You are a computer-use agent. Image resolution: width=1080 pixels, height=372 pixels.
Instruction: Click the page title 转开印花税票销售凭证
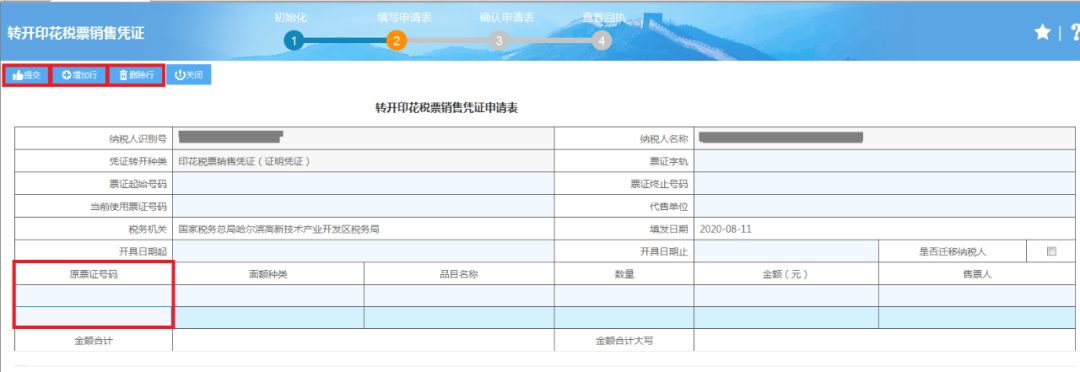pyautogui.click(x=76, y=34)
